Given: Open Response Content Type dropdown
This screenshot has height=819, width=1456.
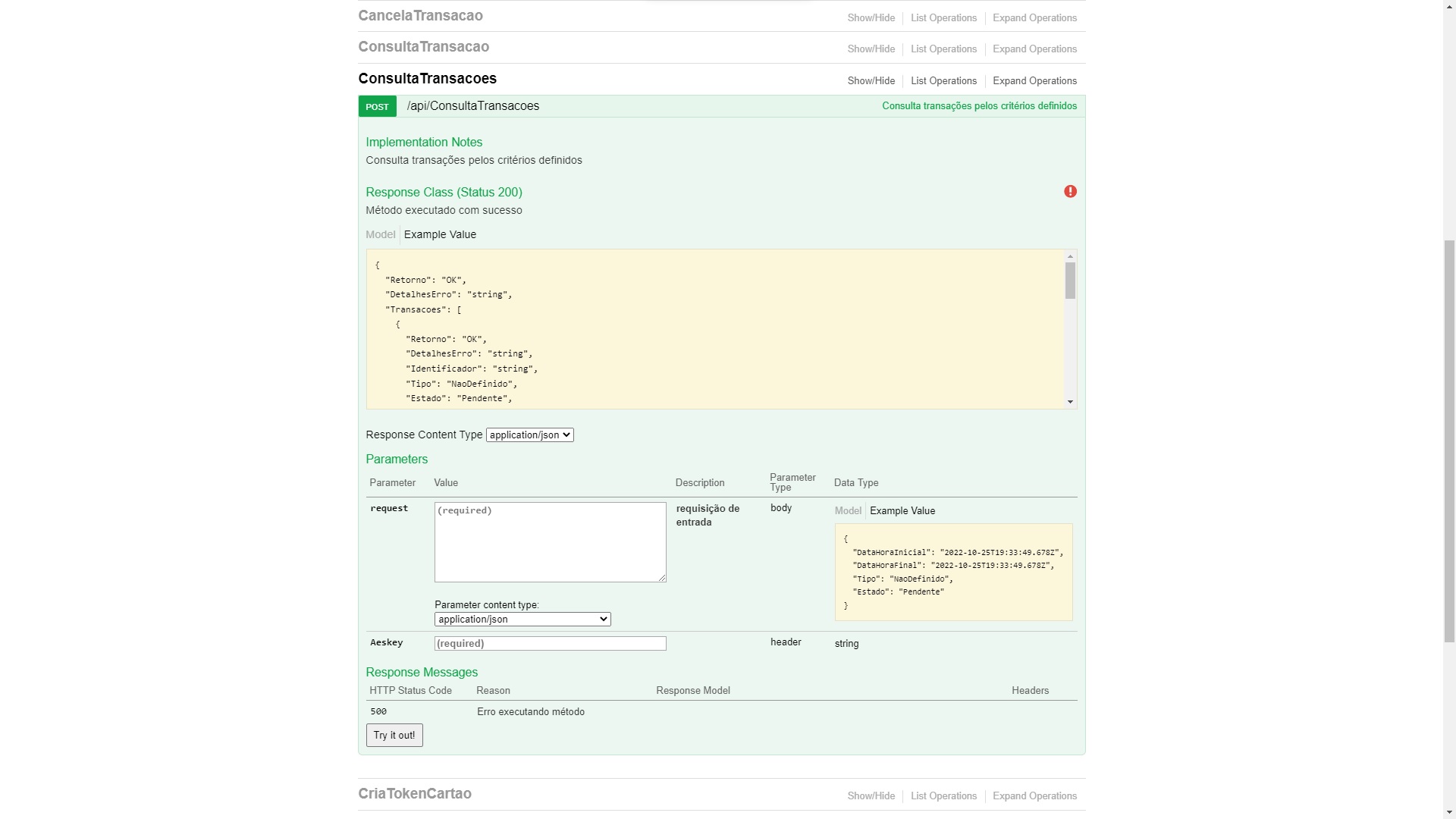Looking at the screenshot, I should (529, 435).
